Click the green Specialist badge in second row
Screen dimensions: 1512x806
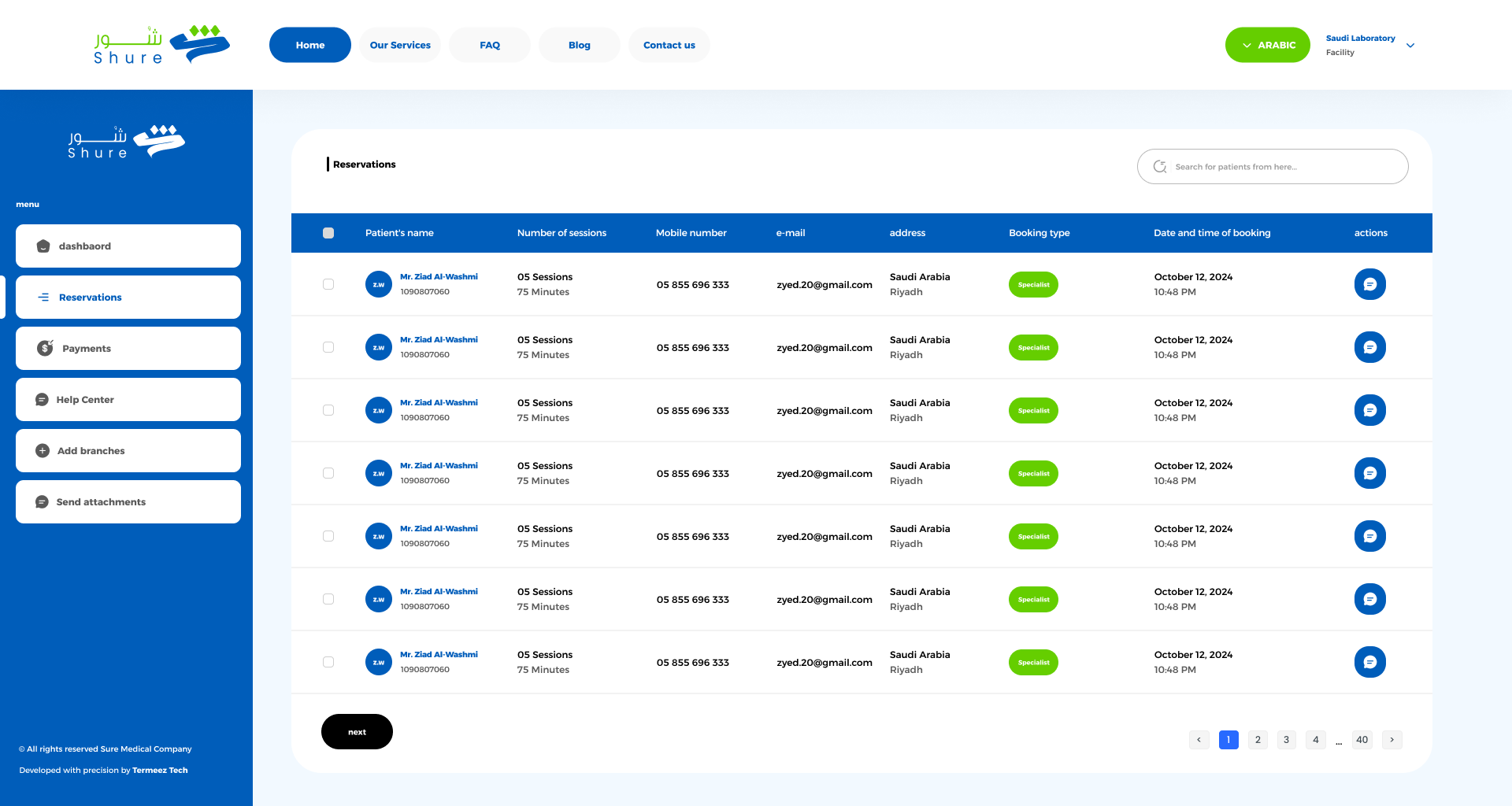point(1033,347)
